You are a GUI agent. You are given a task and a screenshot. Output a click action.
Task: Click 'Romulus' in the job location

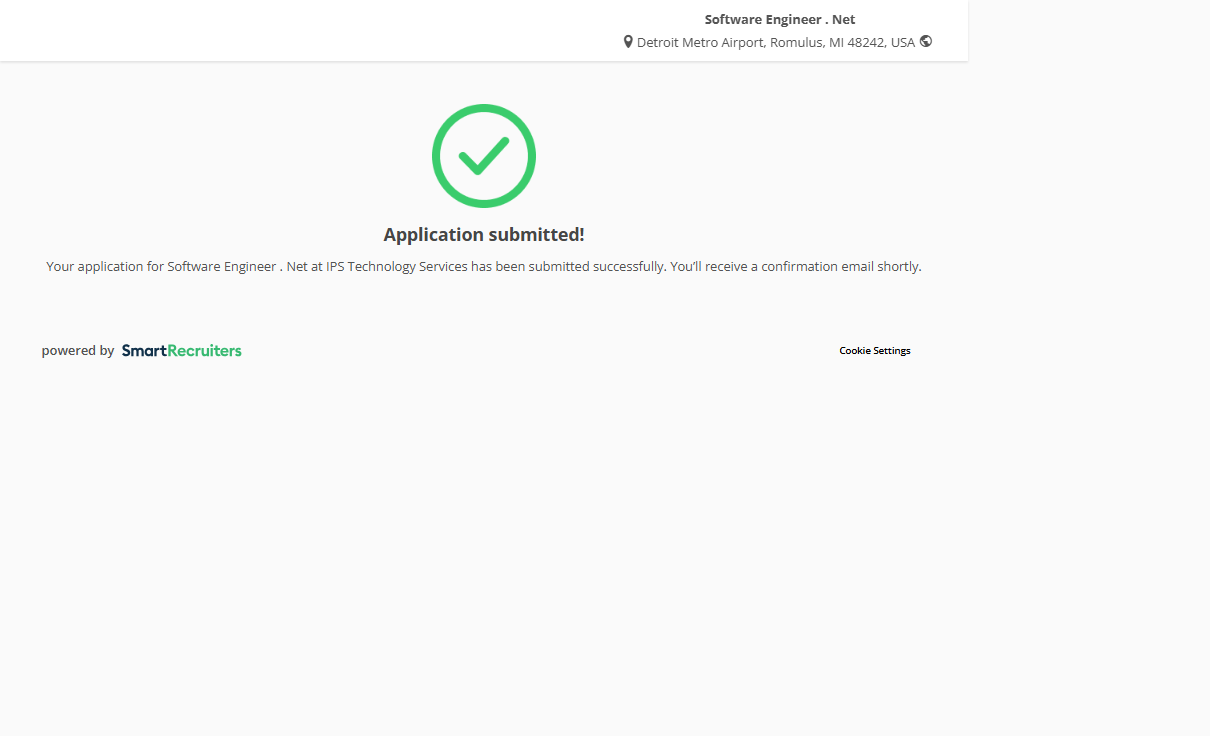[796, 43]
